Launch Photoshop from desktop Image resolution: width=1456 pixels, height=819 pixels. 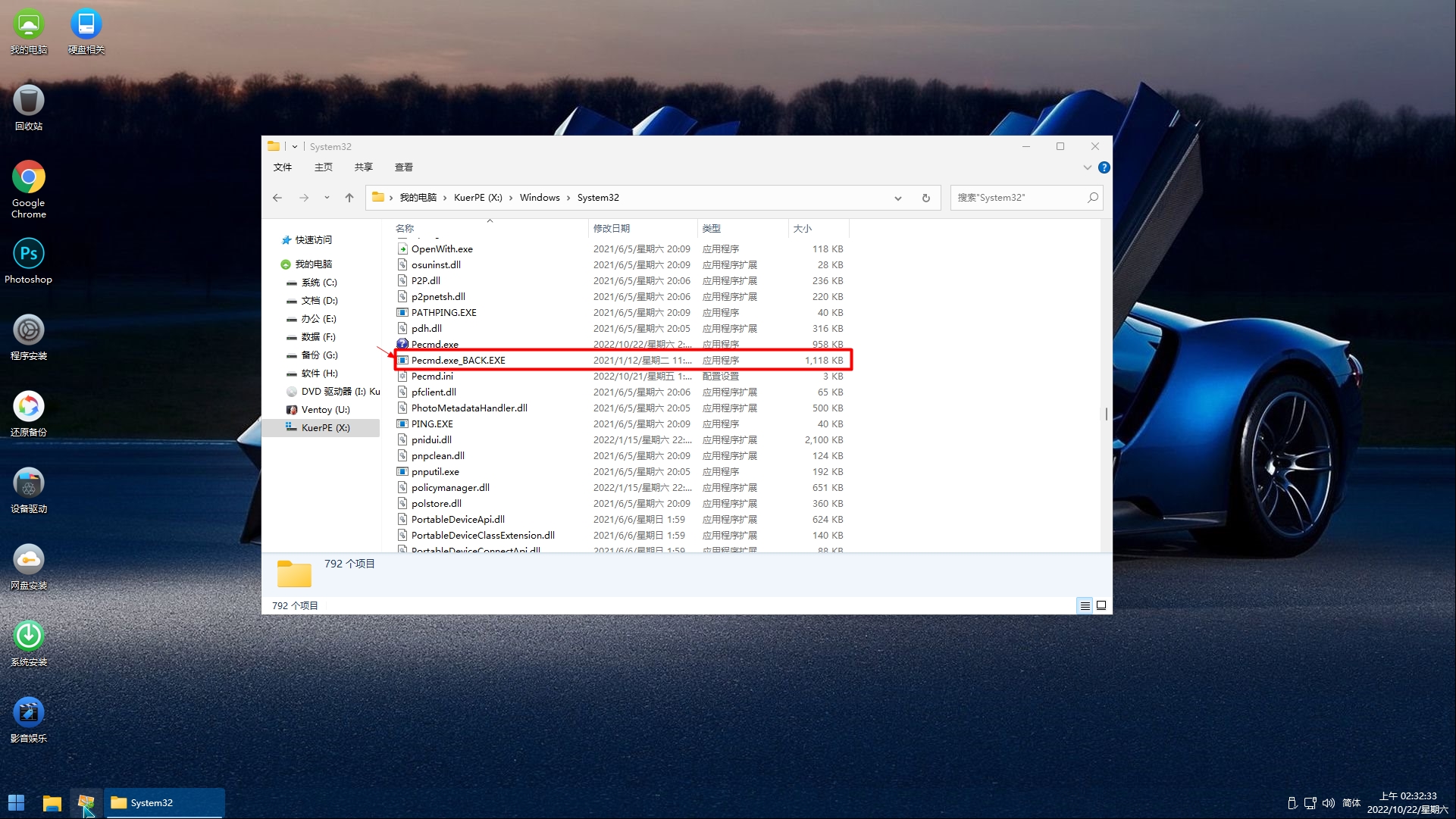pyautogui.click(x=29, y=261)
